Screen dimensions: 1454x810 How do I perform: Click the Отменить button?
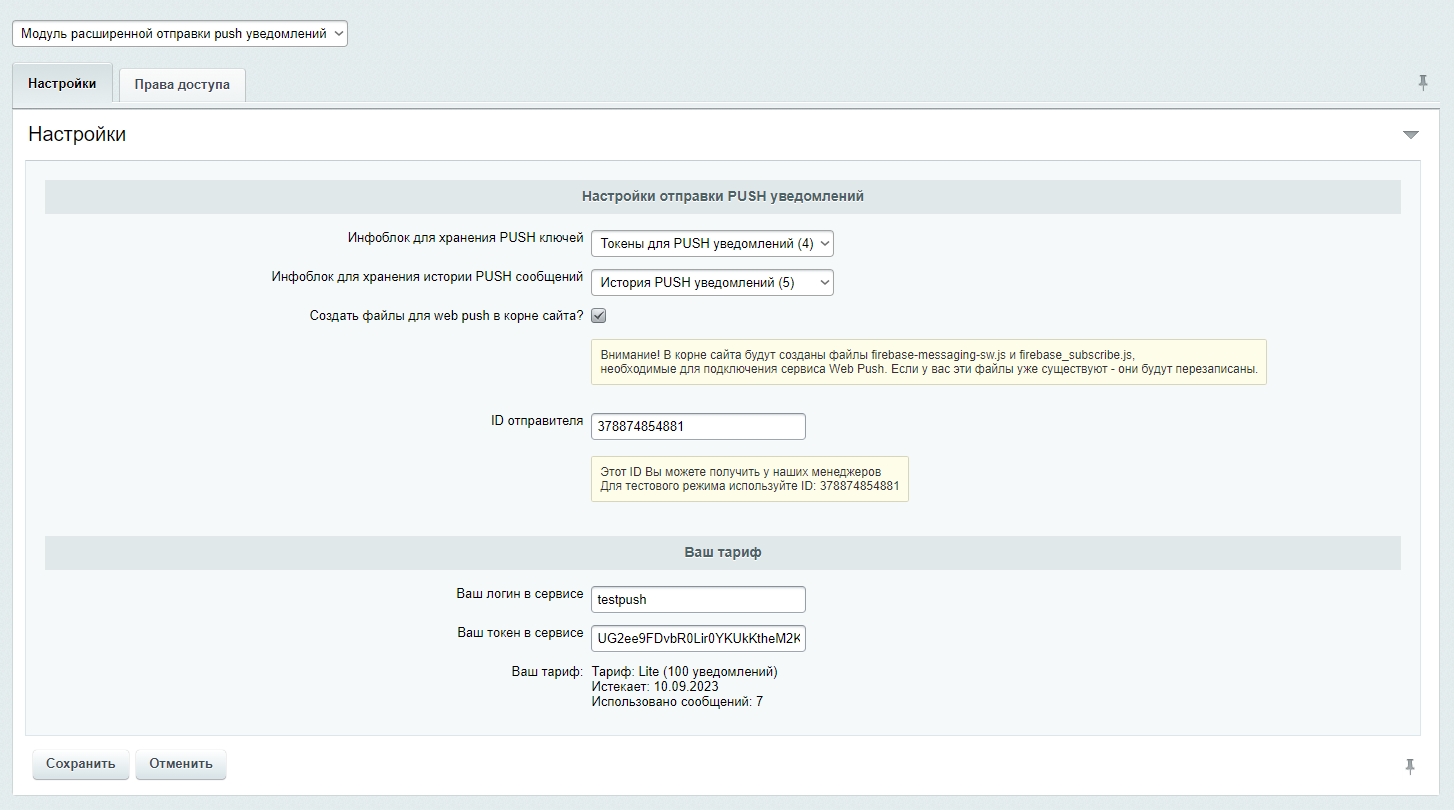click(181, 764)
